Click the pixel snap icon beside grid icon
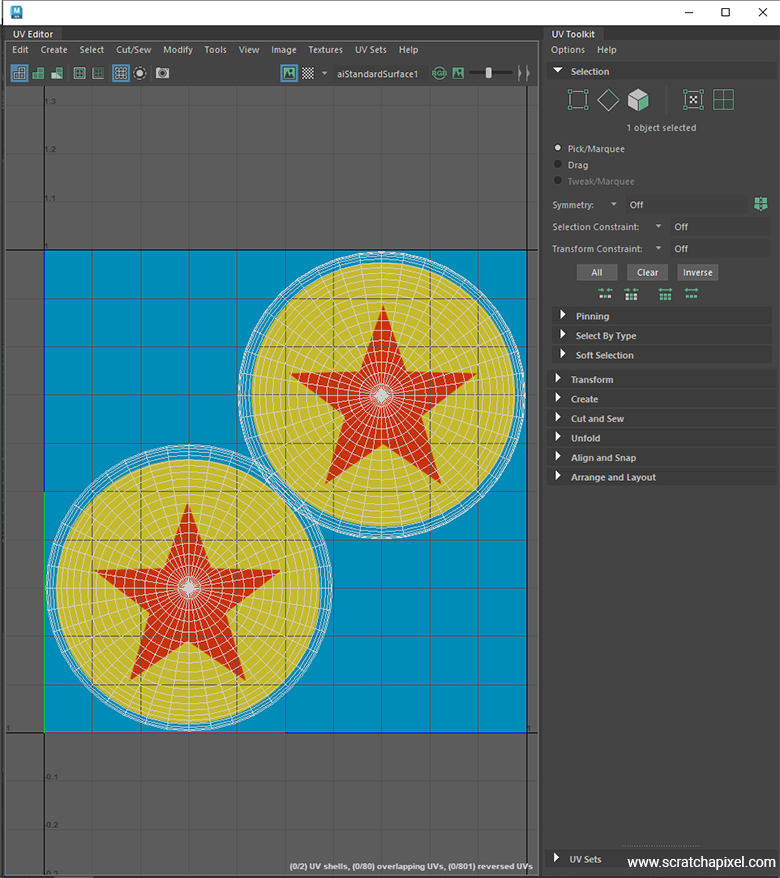This screenshot has width=780, height=878. (98, 73)
